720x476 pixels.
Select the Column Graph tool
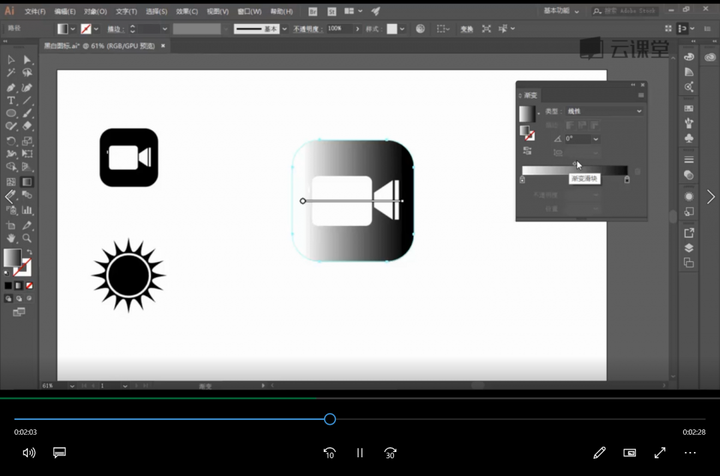coord(27,210)
